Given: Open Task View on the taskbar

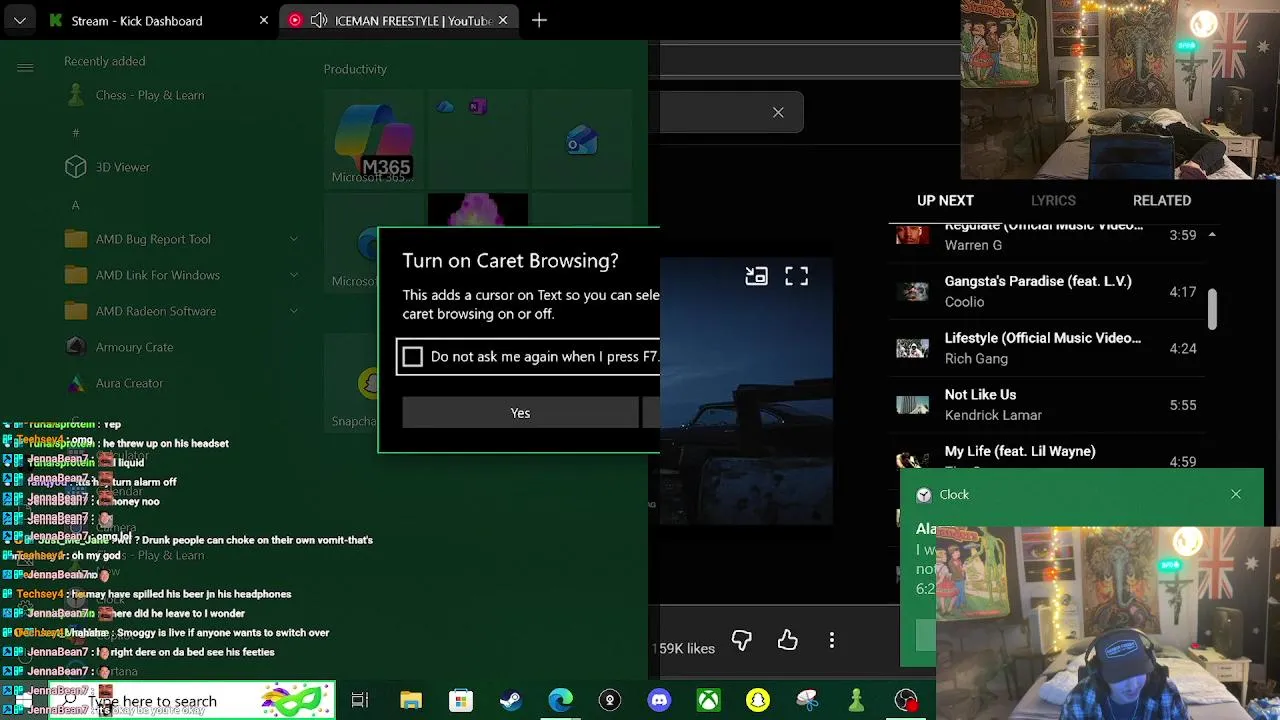Looking at the screenshot, I should point(360,700).
